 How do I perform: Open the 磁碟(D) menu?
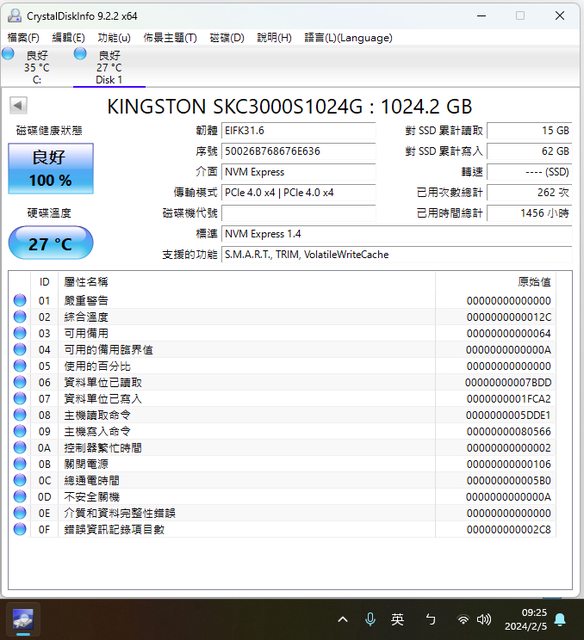(x=227, y=38)
